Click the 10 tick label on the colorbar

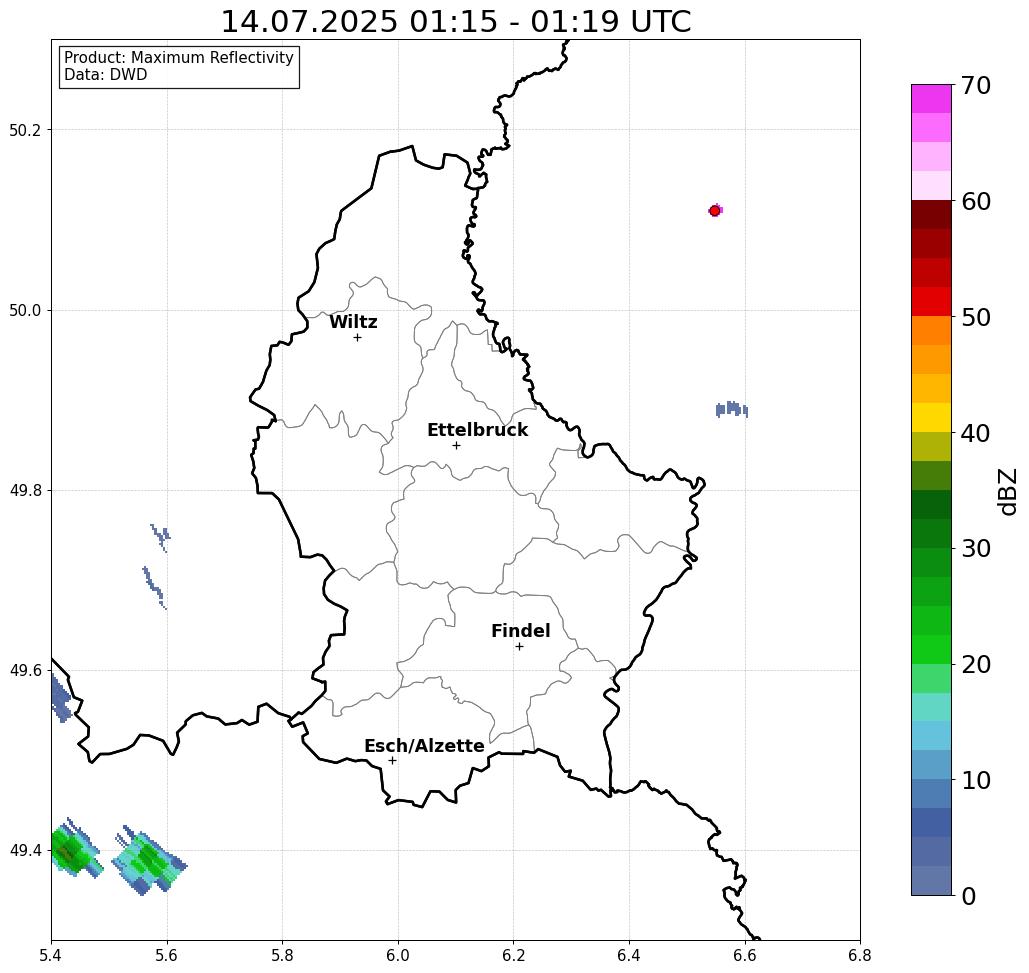976,780
